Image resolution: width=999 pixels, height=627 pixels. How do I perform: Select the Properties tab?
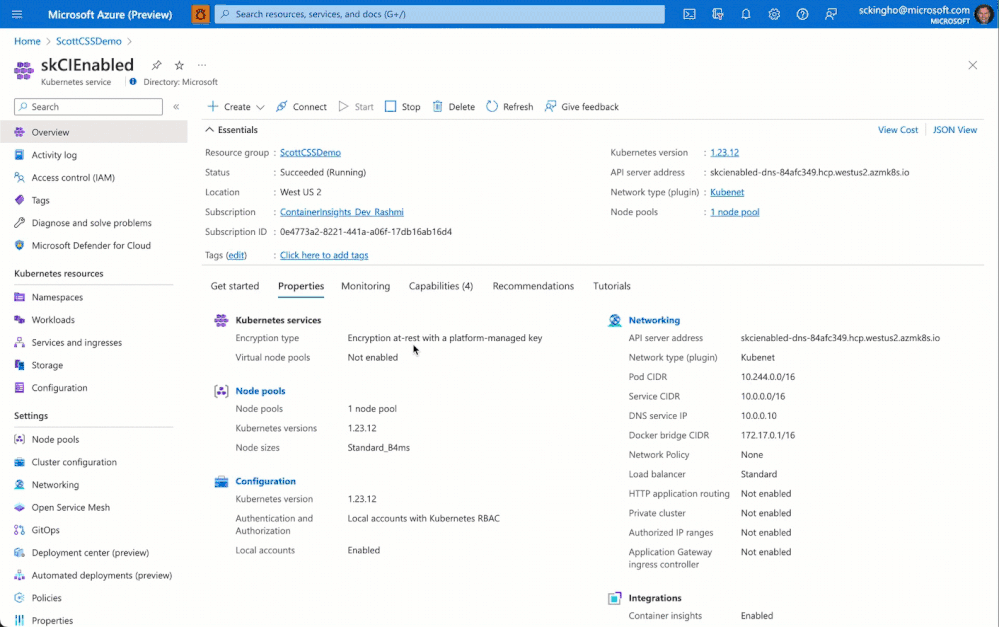coord(301,286)
